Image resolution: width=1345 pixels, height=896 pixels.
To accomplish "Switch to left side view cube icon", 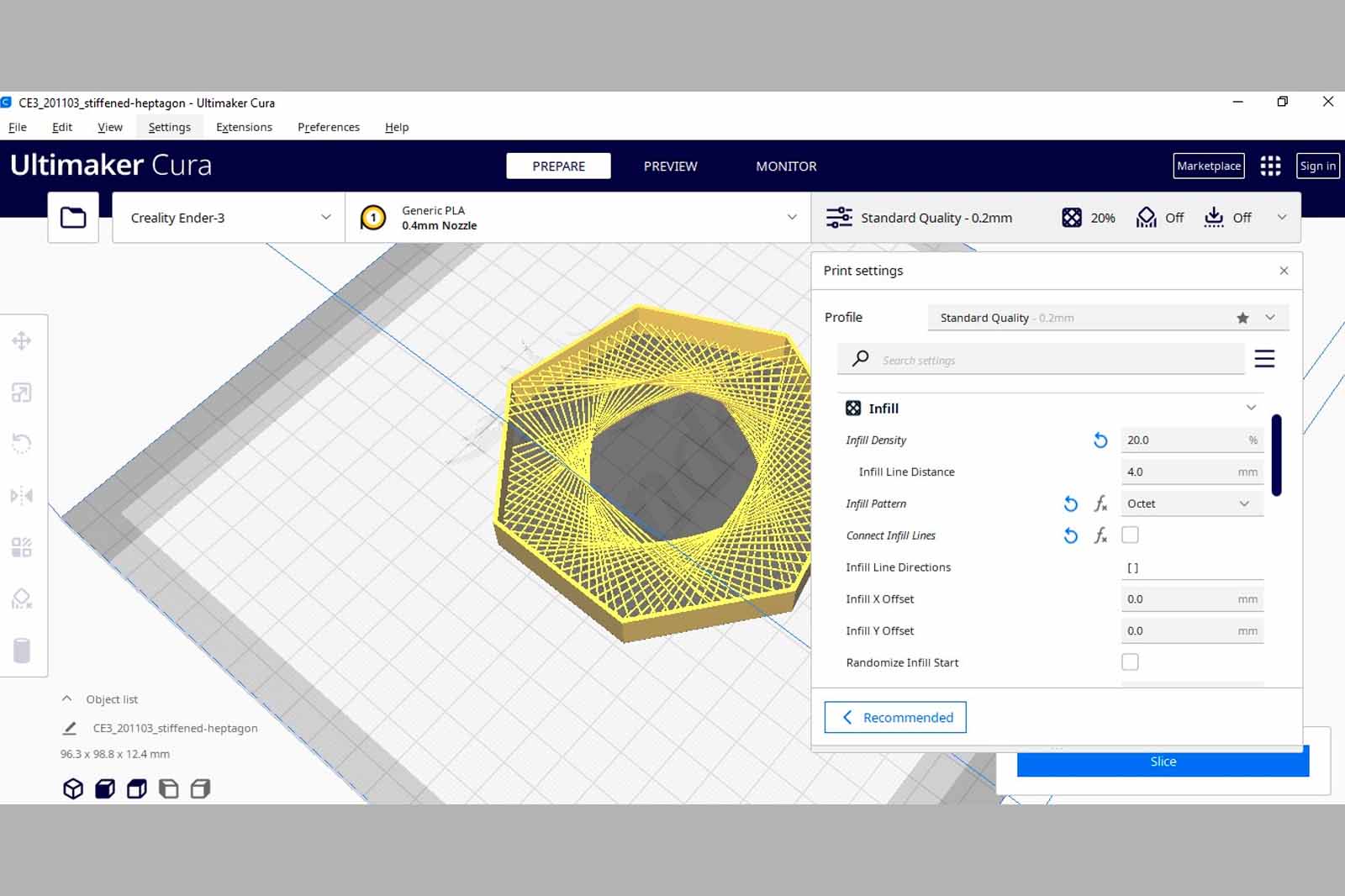I will 169,788.
